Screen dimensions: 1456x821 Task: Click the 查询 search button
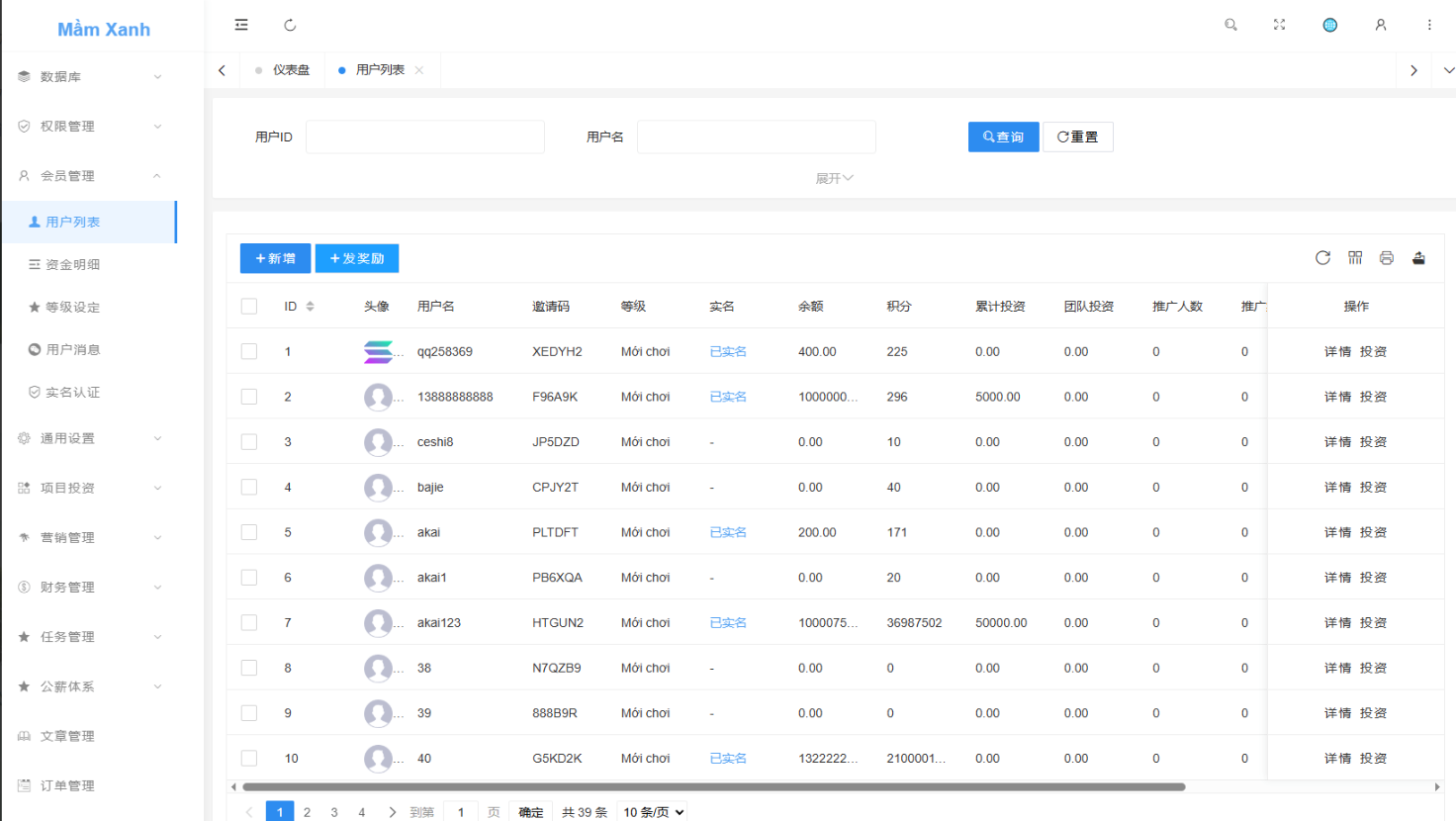click(x=1003, y=137)
